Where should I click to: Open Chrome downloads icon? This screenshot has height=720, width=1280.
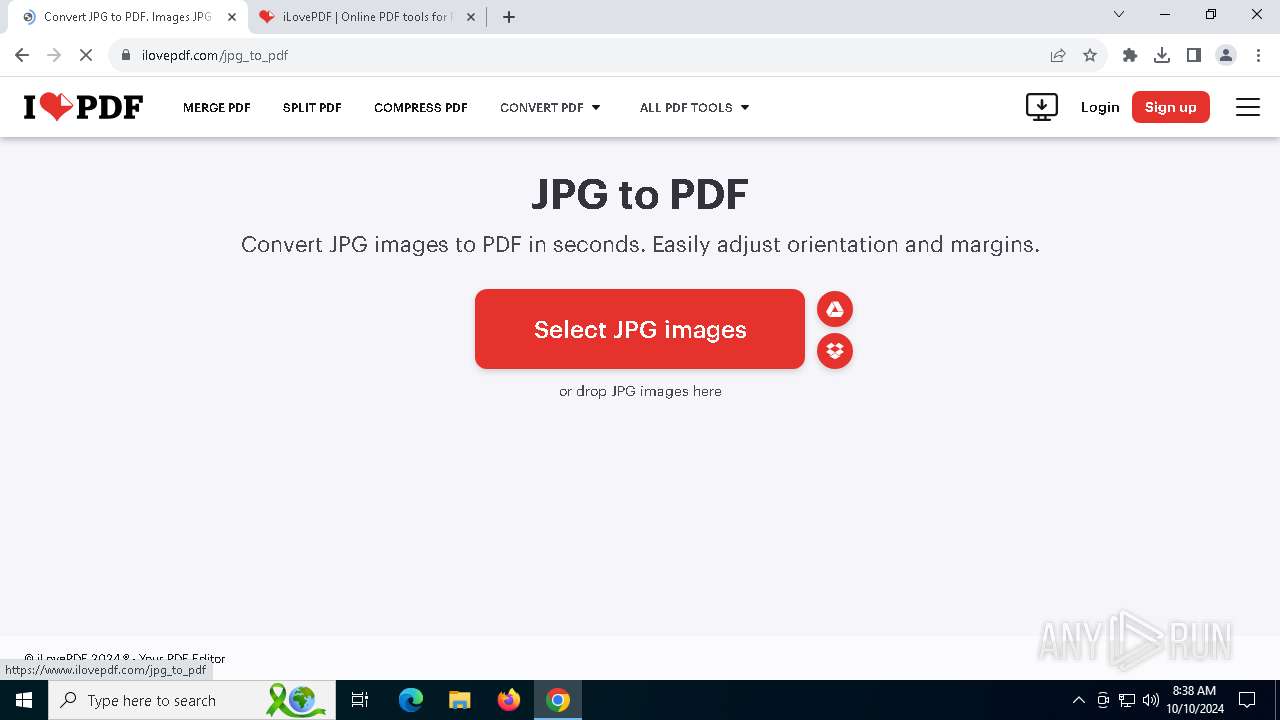pyautogui.click(x=1162, y=55)
